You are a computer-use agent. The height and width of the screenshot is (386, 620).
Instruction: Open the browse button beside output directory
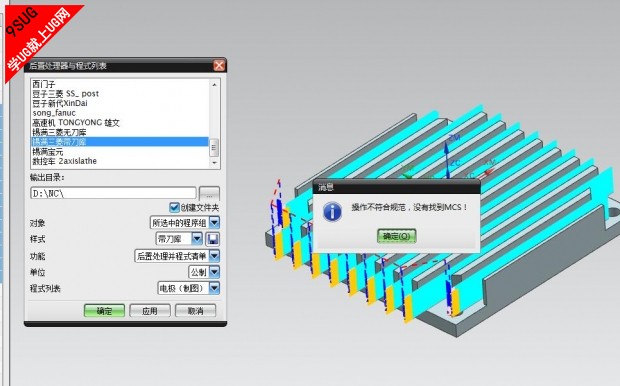pyautogui.click(x=209, y=193)
